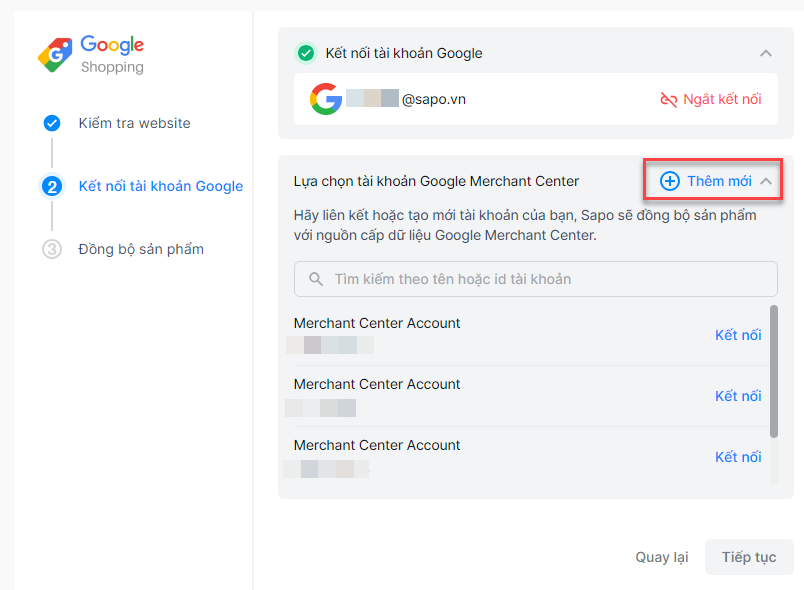Connect the second Merchant Center Account
804x590 pixels.
(x=738, y=396)
